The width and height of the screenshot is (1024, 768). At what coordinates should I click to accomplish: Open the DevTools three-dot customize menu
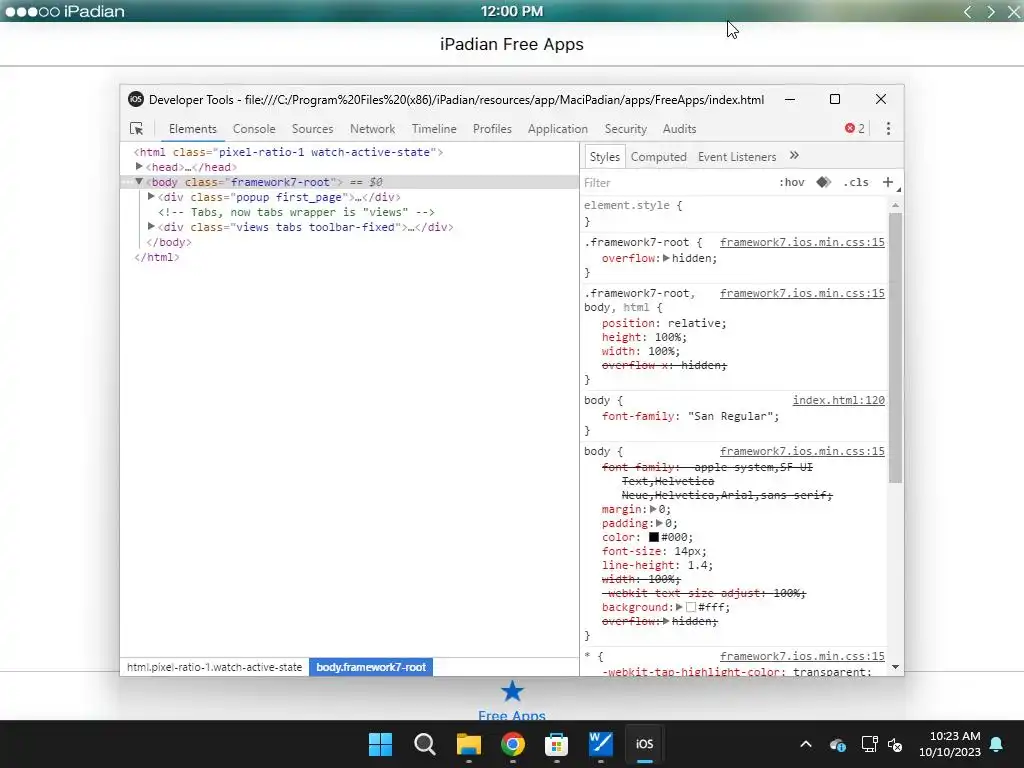[x=888, y=129]
